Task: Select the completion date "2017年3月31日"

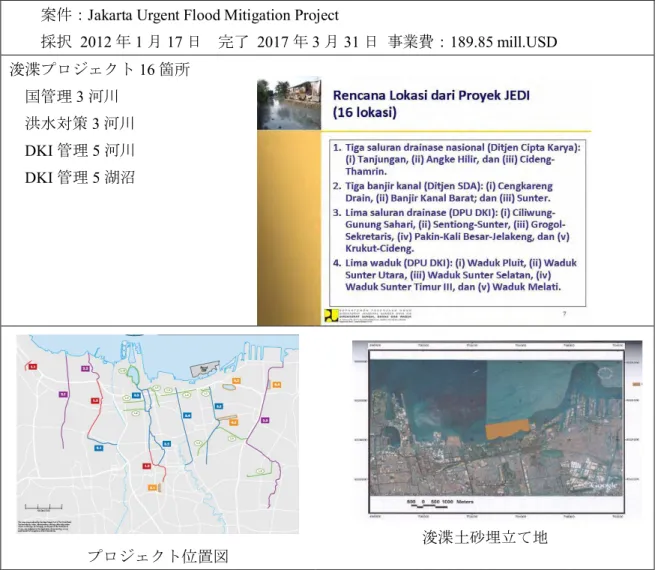Action: [x=317, y=42]
